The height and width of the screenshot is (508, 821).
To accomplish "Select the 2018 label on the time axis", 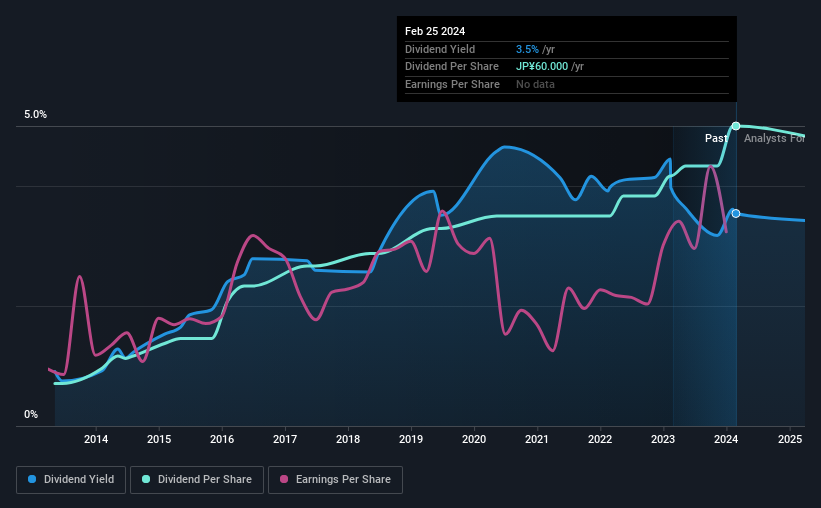I will tap(348, 439).
